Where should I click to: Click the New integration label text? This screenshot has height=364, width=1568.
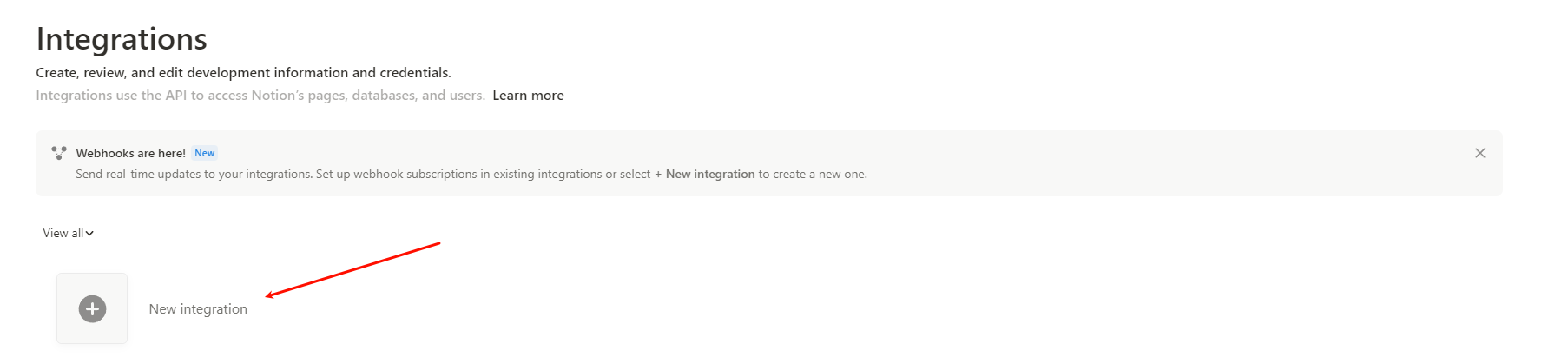[198, 309]
